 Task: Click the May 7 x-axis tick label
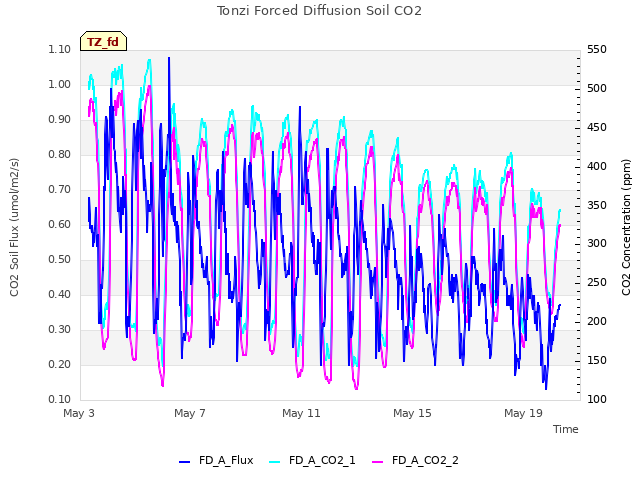coord(190,413)
